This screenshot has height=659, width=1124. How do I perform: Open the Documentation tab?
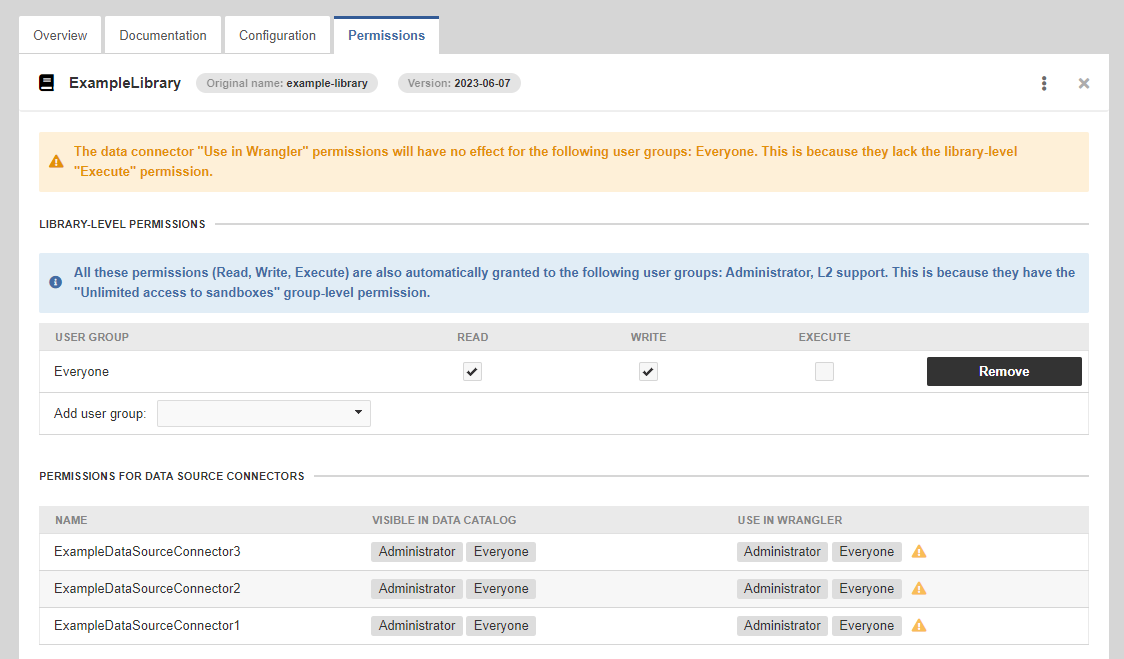163,35
